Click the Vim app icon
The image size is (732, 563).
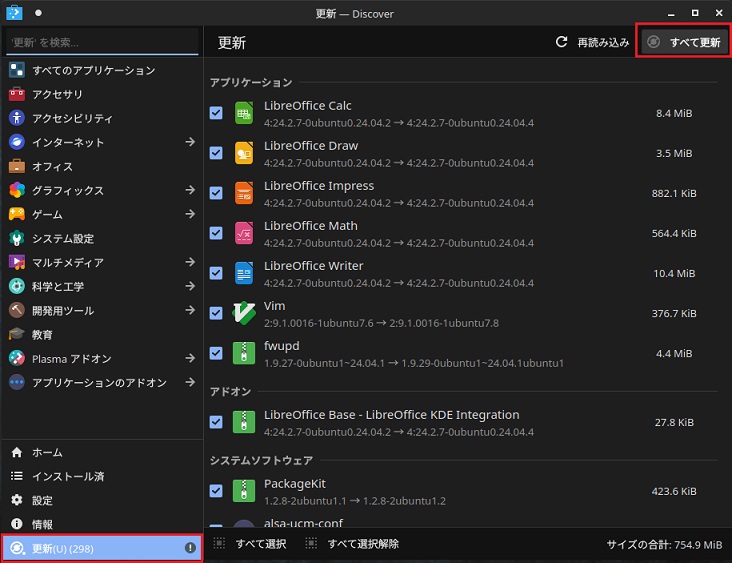tap(244, 313)
